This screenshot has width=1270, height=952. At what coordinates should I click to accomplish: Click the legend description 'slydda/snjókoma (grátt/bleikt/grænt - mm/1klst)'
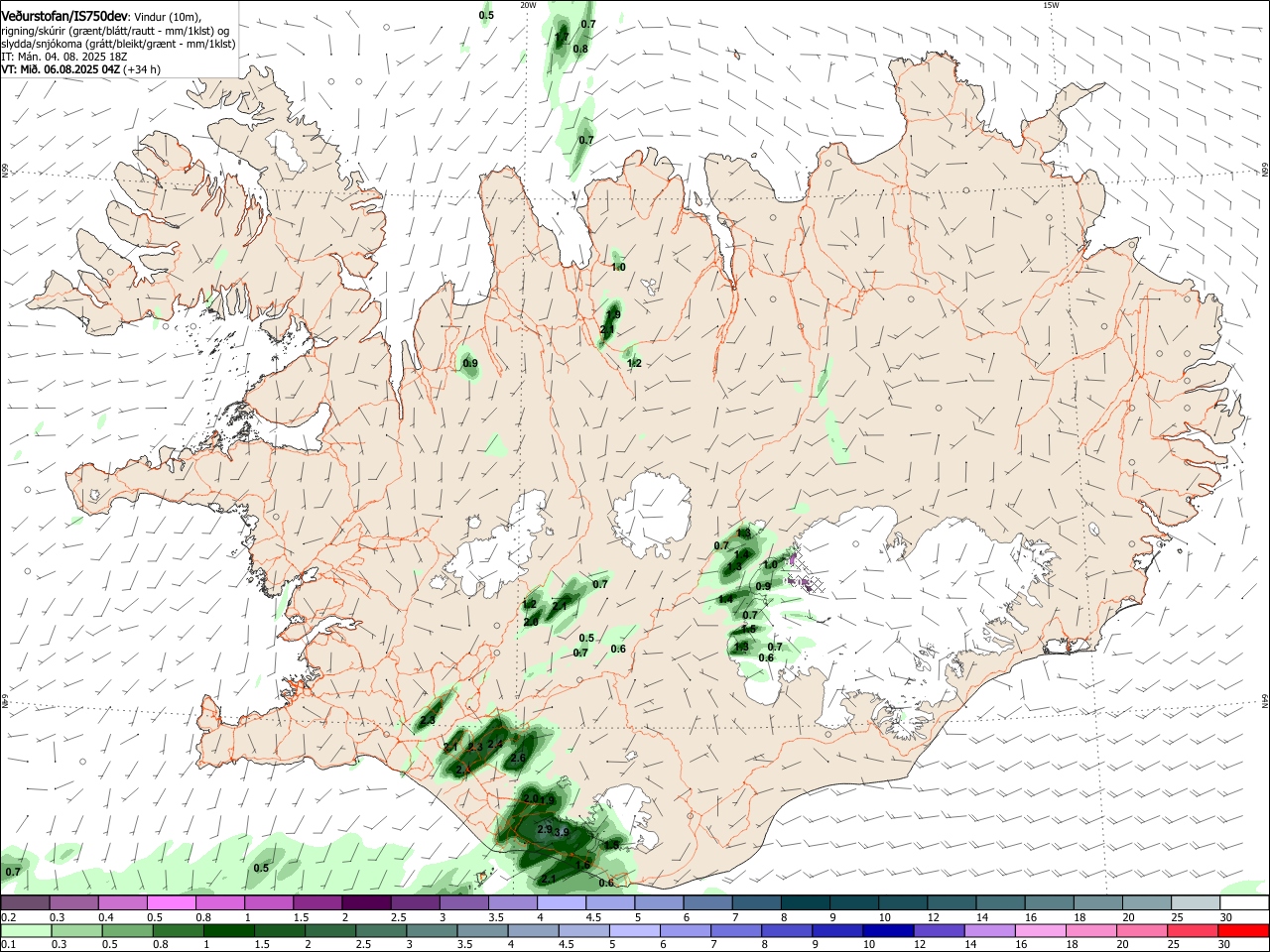pyautogui.click(x=118, y=44)
